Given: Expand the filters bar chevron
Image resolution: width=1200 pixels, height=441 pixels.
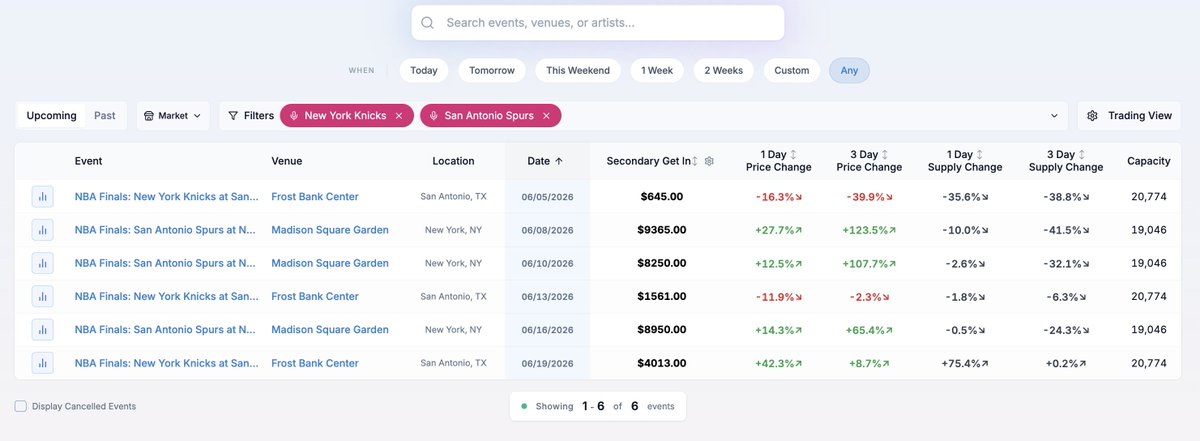Looking at the screenshot, I should tap(1054, 116).
